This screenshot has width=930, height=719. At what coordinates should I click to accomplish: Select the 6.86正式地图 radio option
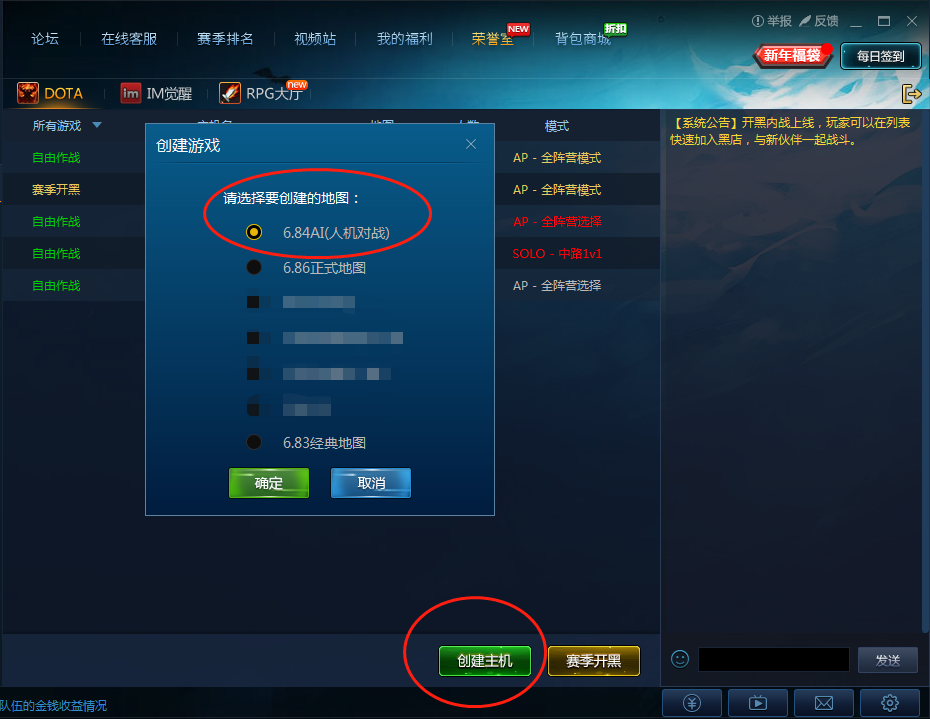pos(254,267)
